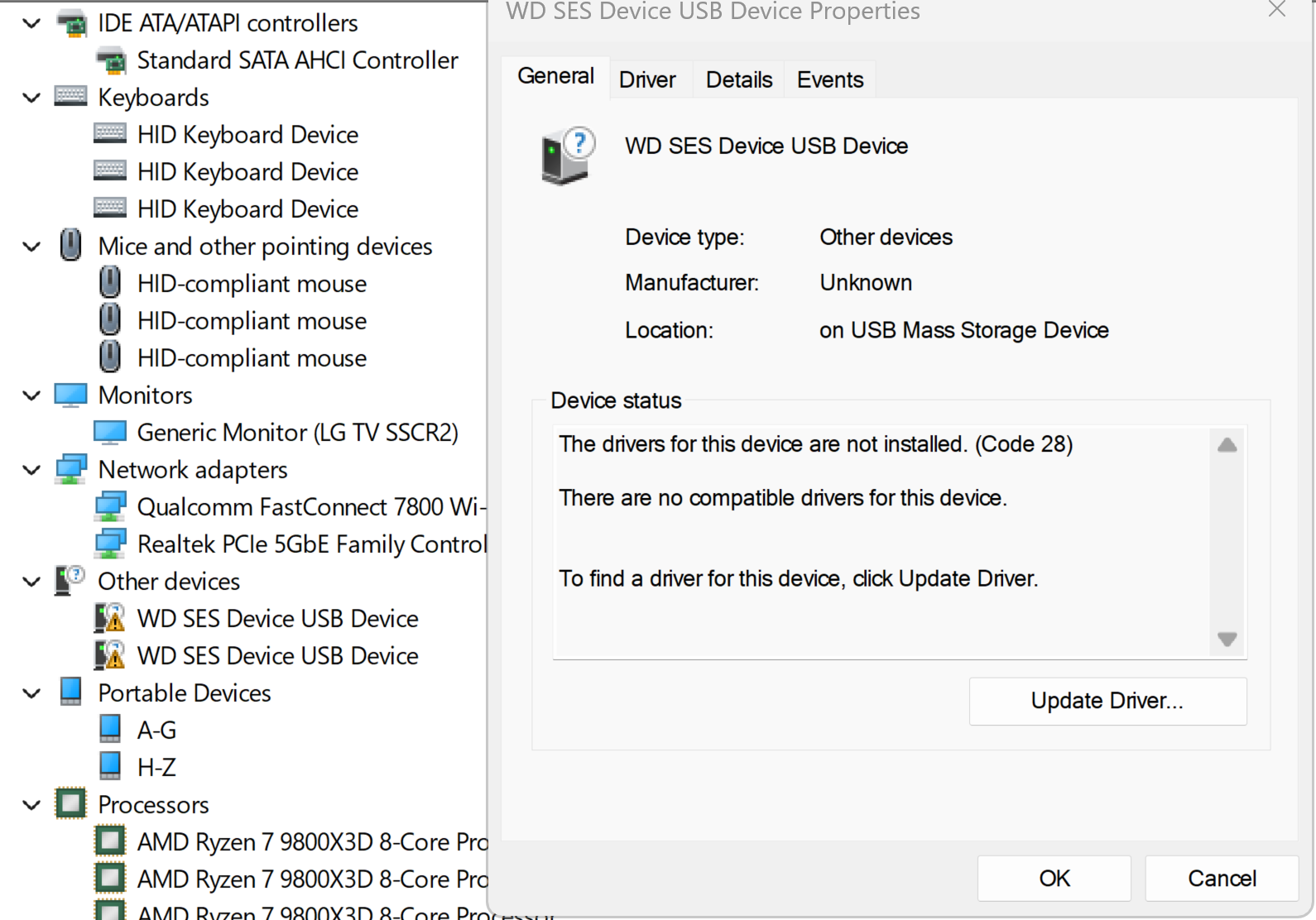This screenshot has height=920, width=1316.
Task: Select the 'H-Z' portable device label
Action: pos(156,767)
